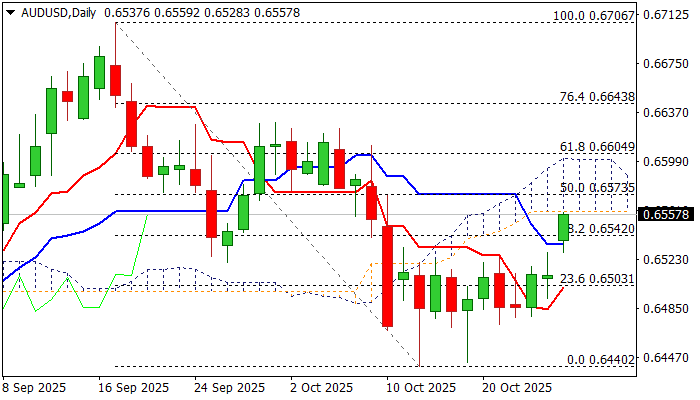Click the 50.0 Fibonacci label 0.65735
Image resolution: width=700 pixels, height=400 pixels.
[598, 187]
